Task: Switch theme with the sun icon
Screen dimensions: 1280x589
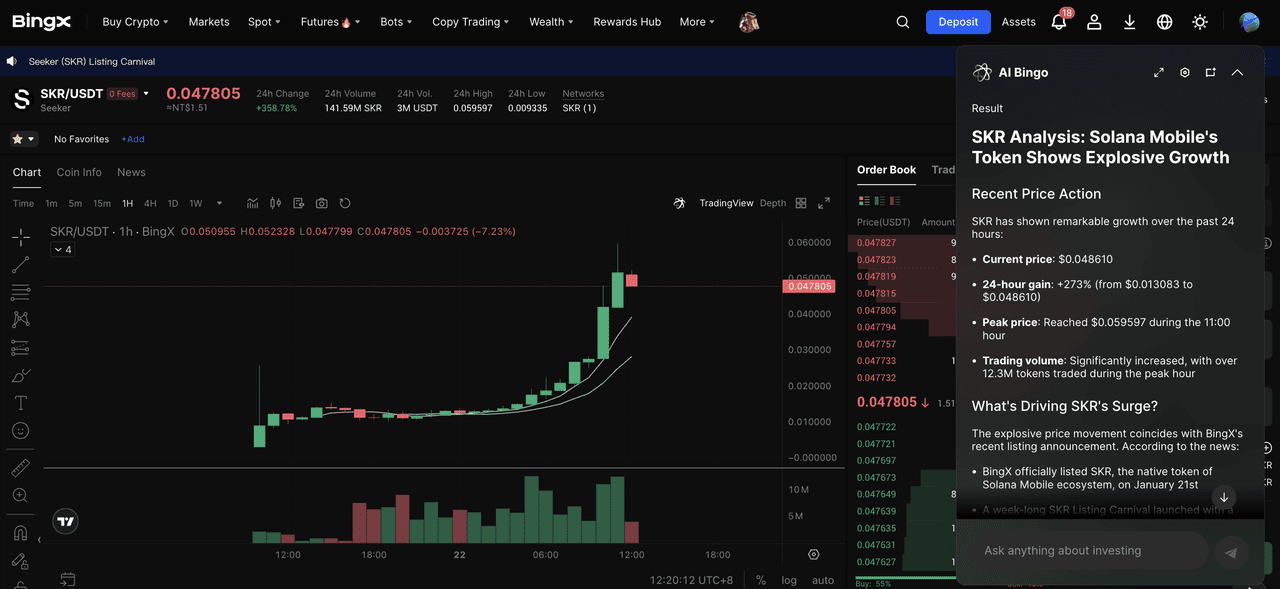Action: 1200,22
